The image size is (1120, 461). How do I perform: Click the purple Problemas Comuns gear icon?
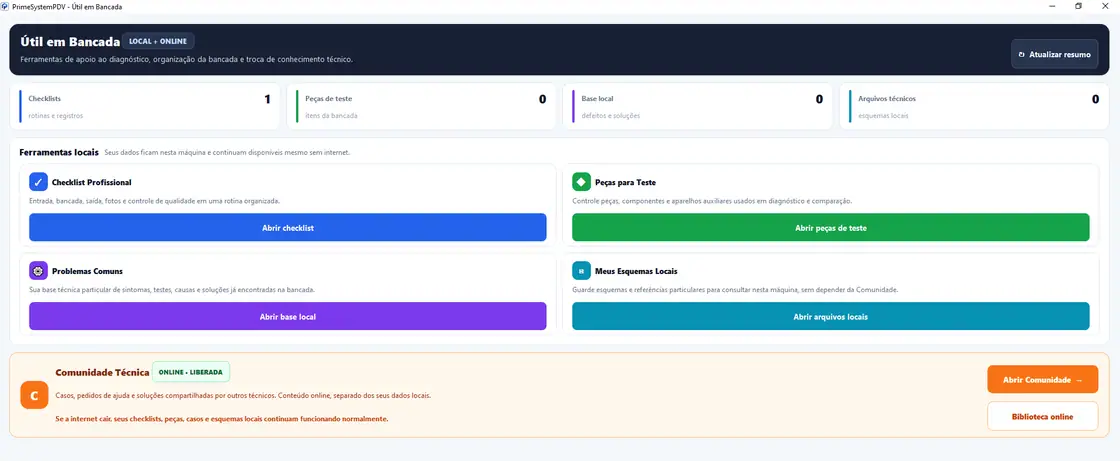pos(39,271)
